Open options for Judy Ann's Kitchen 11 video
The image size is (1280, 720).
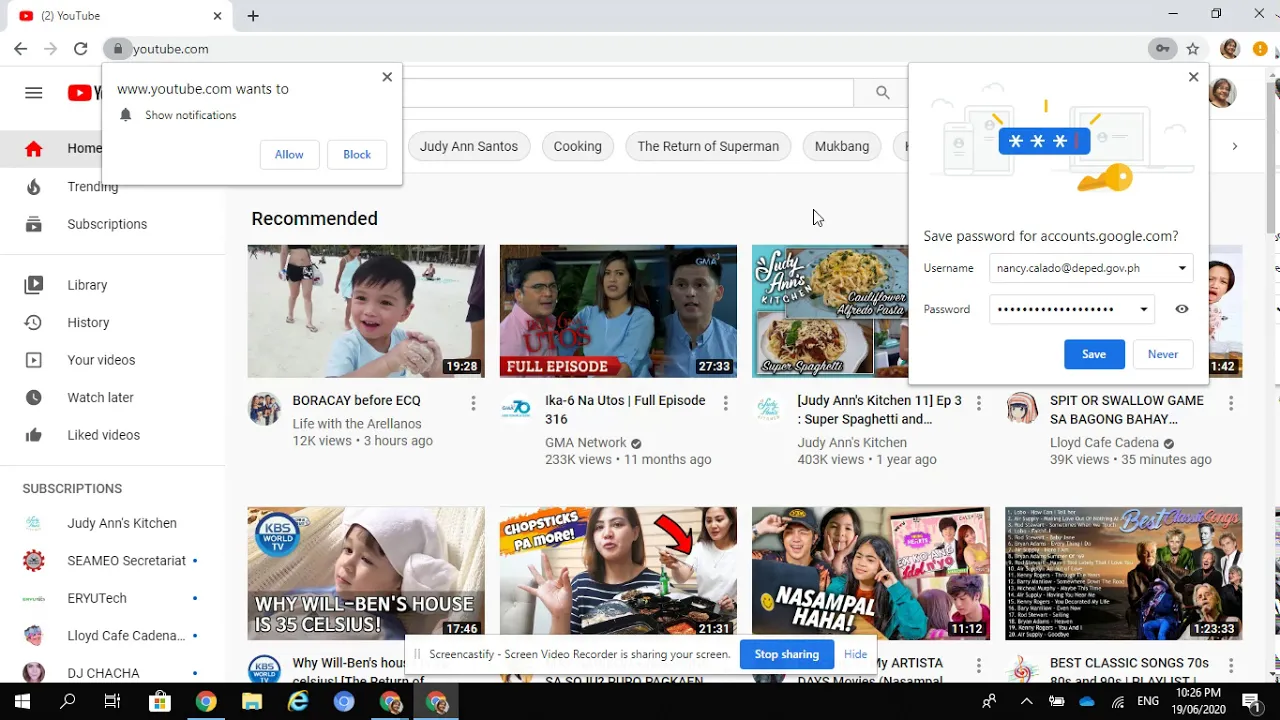coord(978,403)
